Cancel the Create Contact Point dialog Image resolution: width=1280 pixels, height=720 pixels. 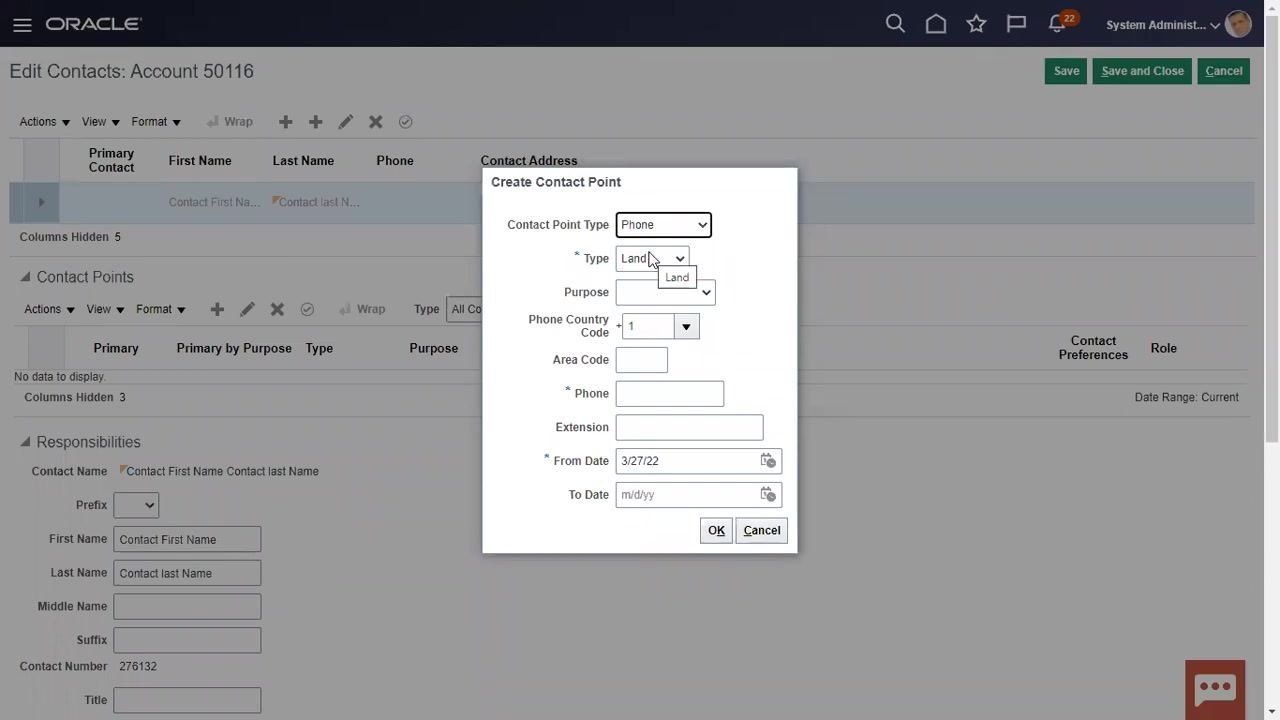[762, 531]
